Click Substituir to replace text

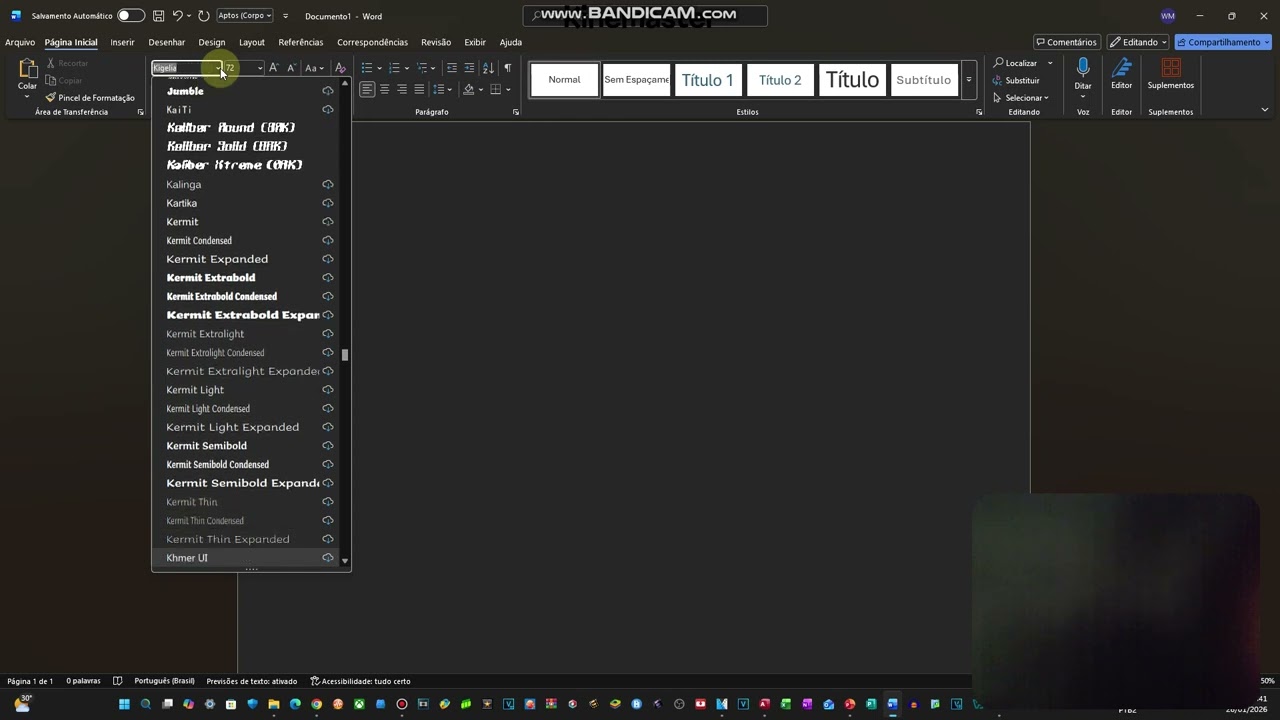tap(1016, 80)
